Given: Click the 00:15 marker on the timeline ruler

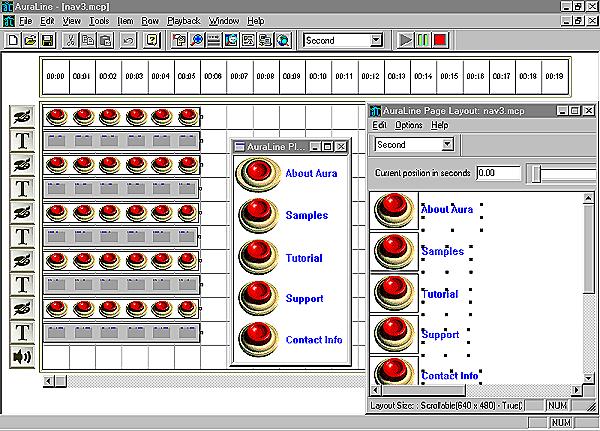Looking at the screenshot, I should 449,76.
